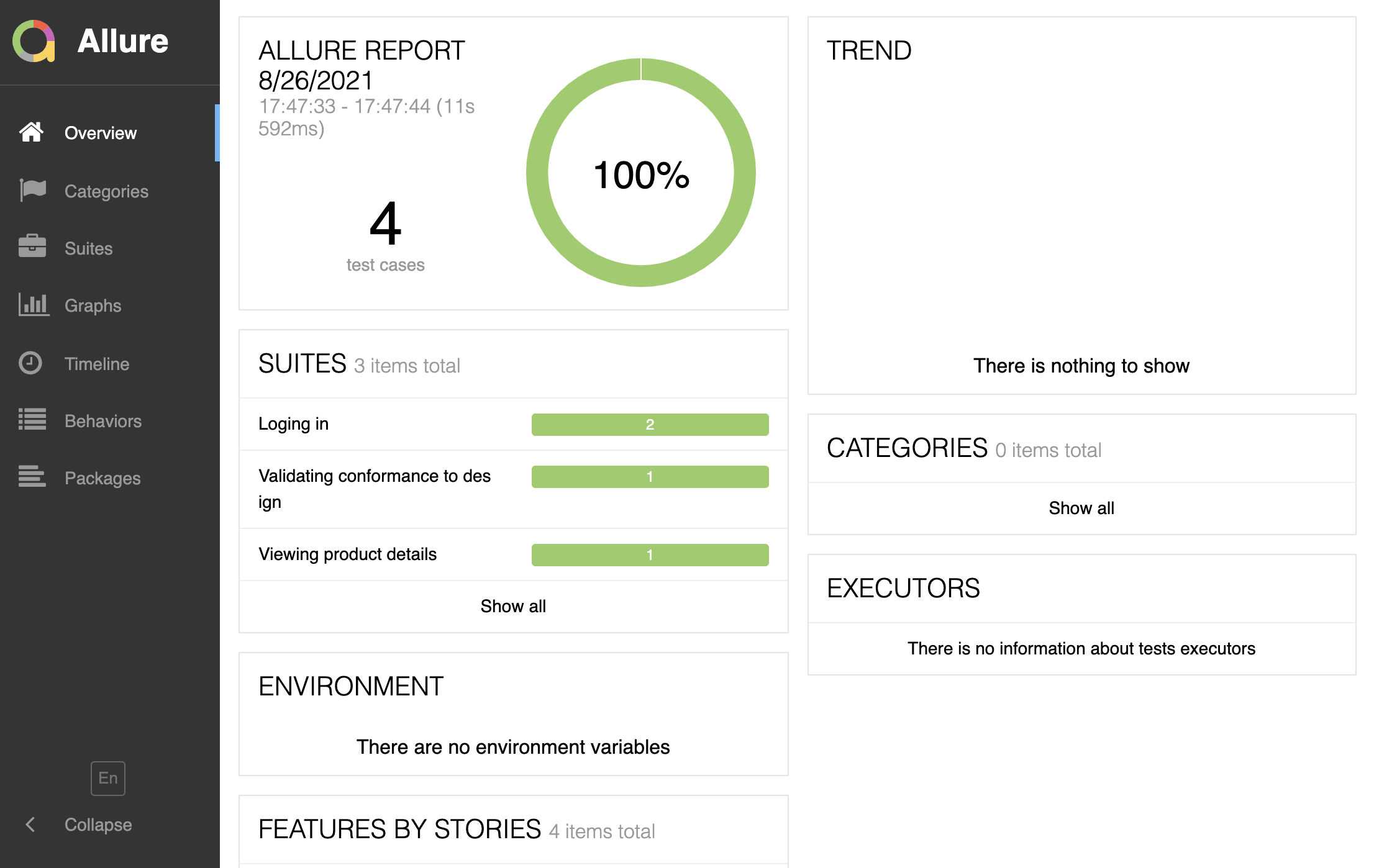Click the Timeline clock icon
1374x868 pixels.
[x=30, y=363]
